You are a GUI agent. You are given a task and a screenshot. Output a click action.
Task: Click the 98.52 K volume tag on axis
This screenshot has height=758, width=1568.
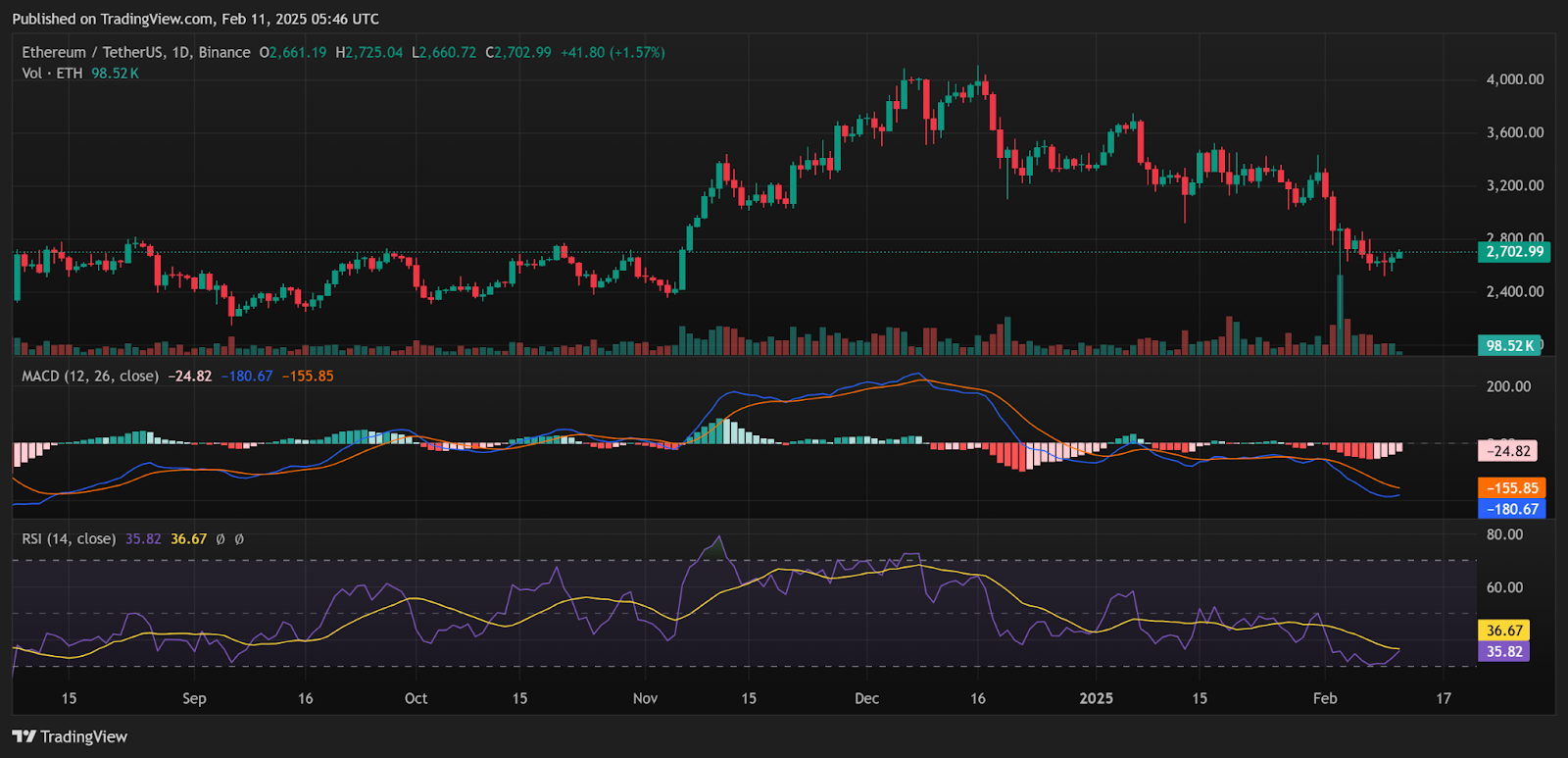click(x=1509, y=345)
